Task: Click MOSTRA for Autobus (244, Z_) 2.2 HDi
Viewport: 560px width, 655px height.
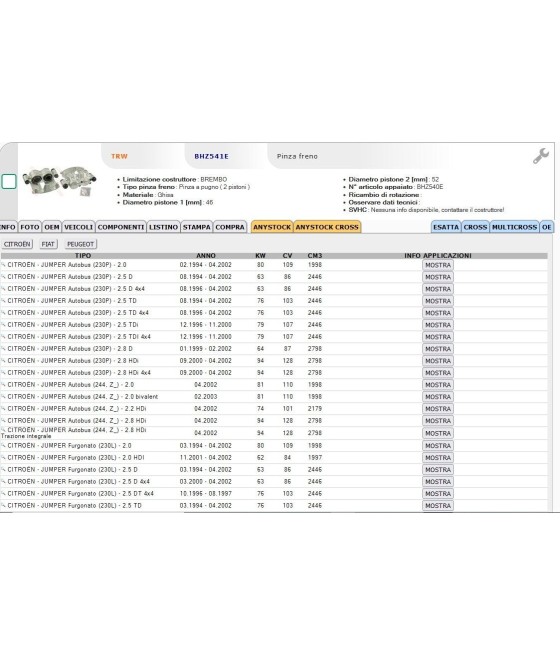Action: [x=438, y=409]
